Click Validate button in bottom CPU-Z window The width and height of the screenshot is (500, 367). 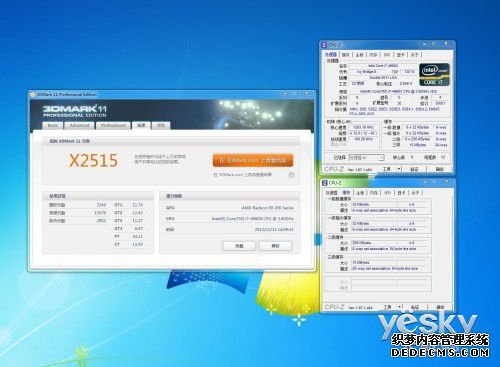(415, 307)
